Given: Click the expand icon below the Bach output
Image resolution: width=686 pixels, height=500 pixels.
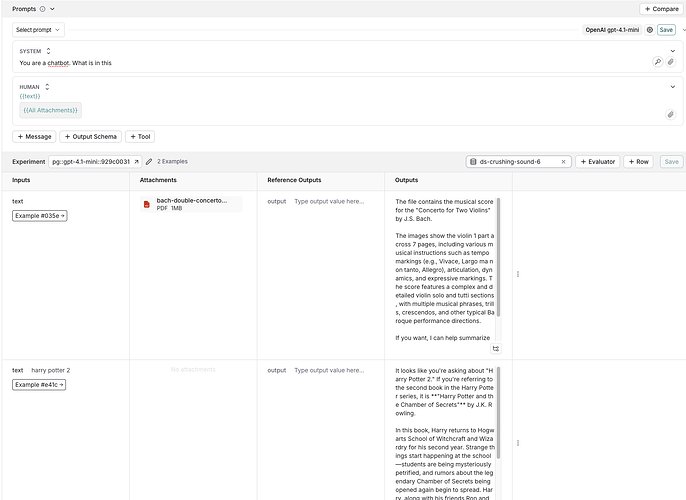Looking at the screenshot, I should tap(496, 349).
